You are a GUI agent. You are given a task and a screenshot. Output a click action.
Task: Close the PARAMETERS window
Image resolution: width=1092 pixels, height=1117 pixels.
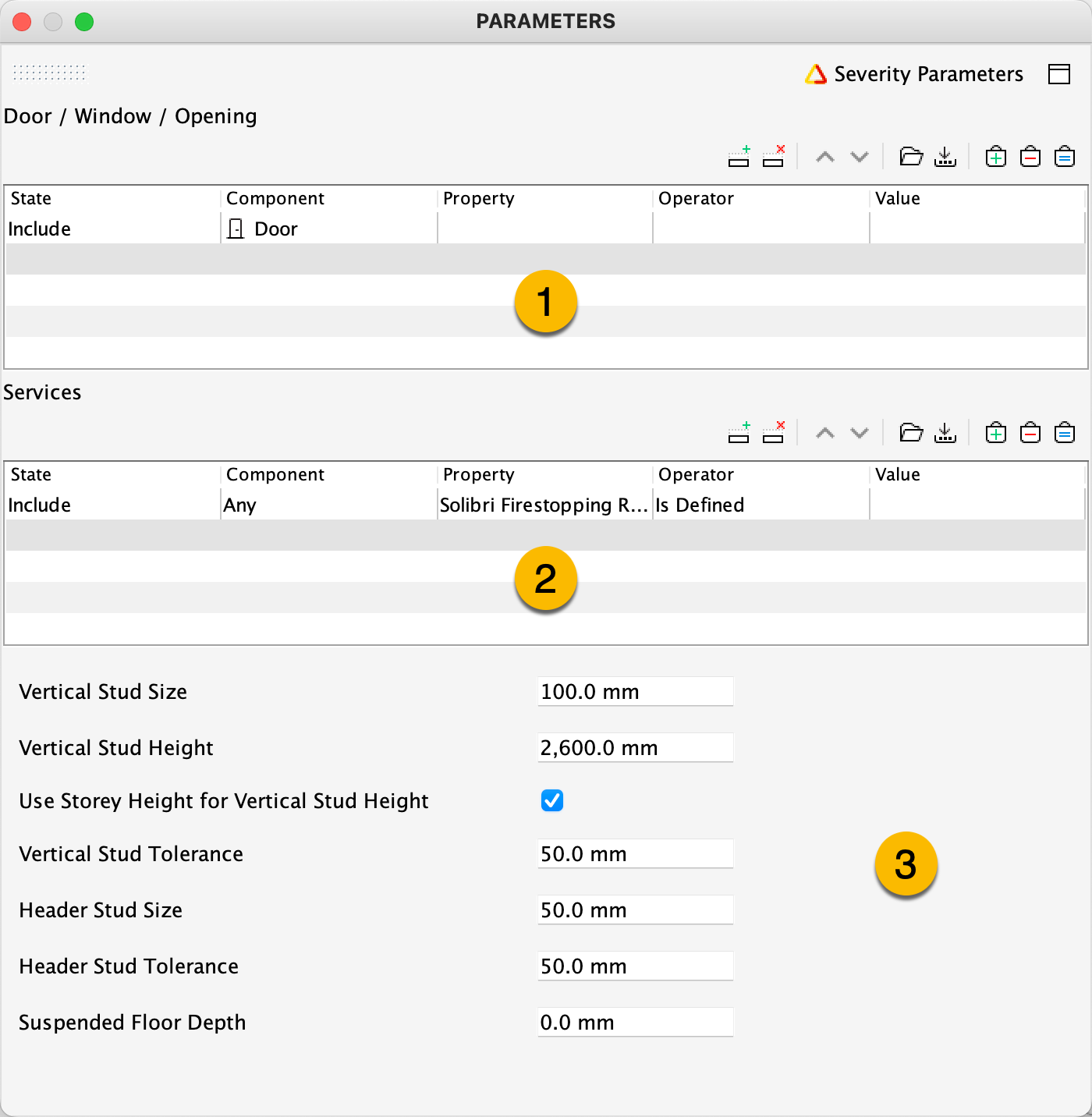pos(22,22)
